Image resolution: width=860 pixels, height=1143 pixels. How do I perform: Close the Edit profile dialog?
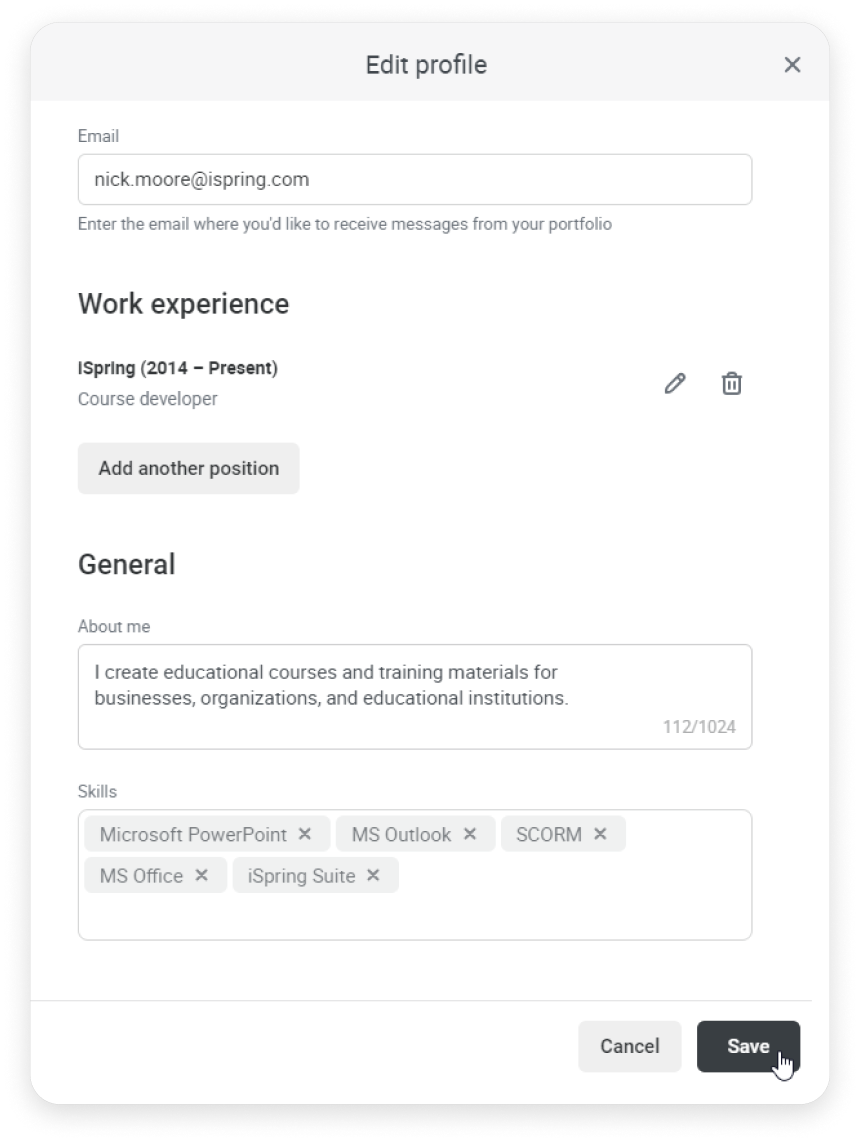(792, 65)
